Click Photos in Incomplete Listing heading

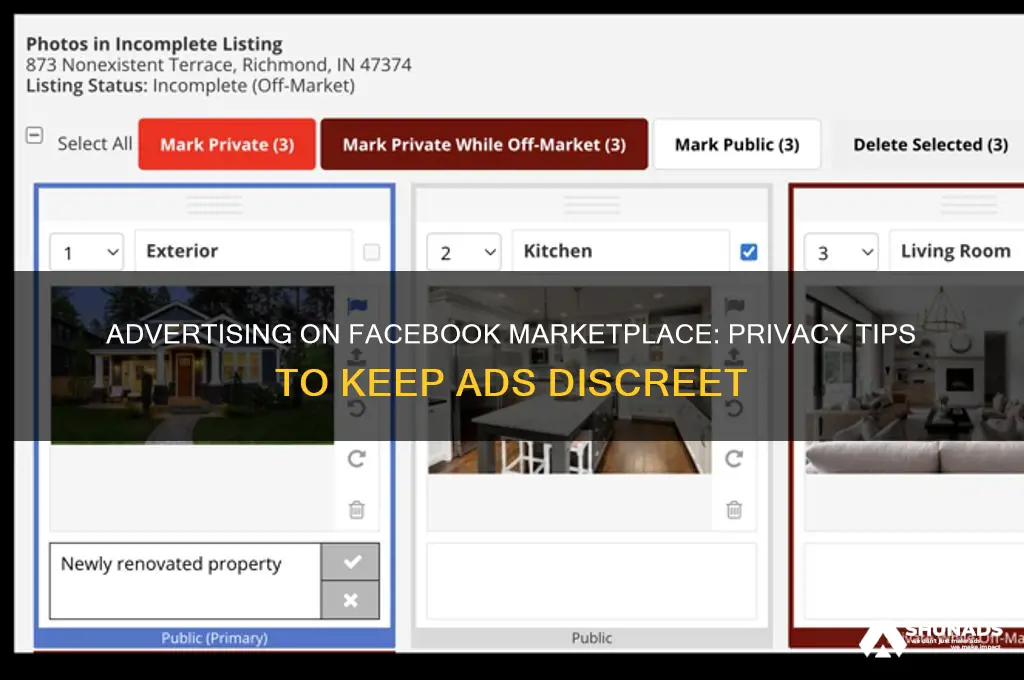click(154, 44)
